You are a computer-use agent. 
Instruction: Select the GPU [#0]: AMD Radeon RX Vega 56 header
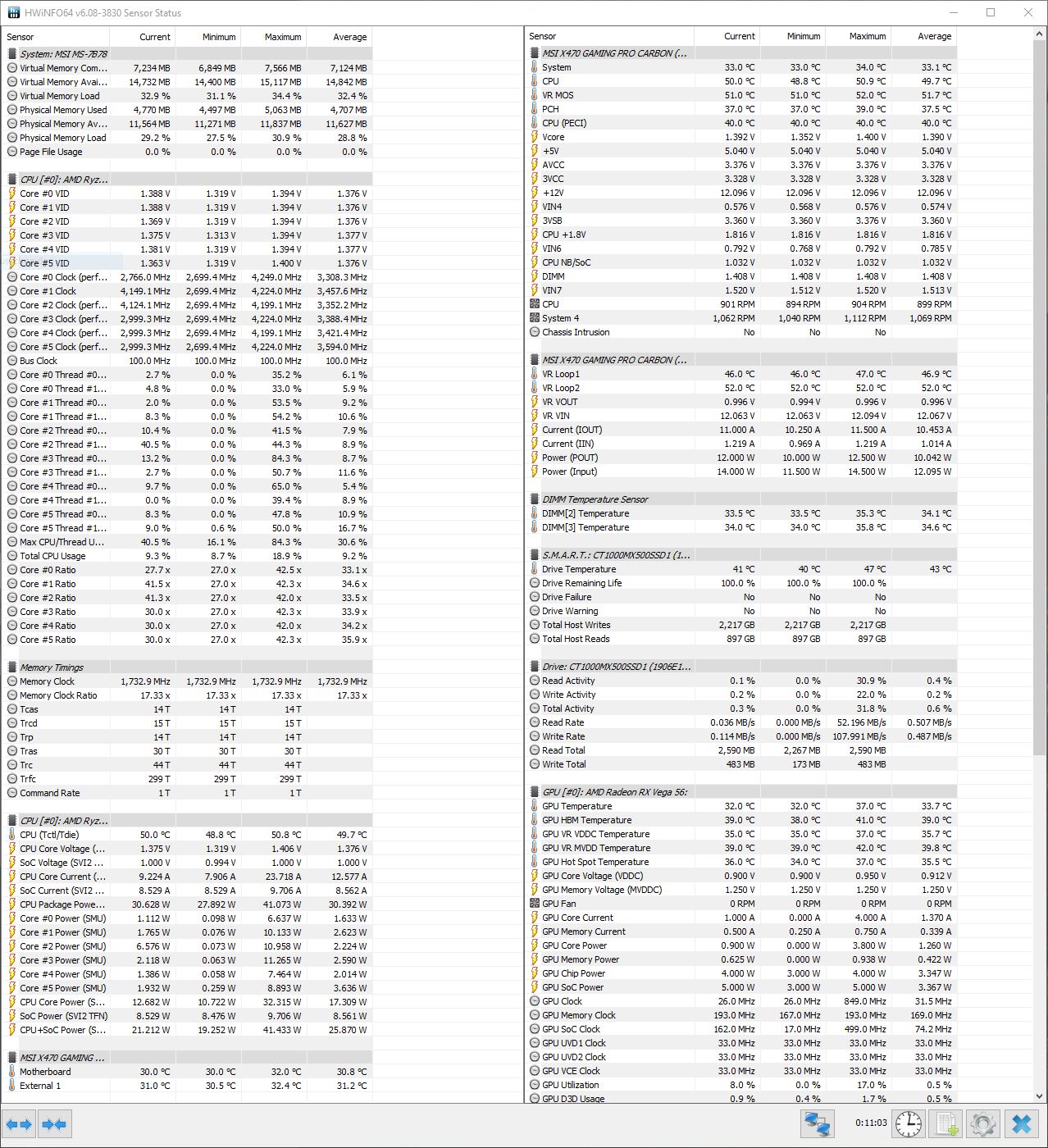[x=742, y=792]
